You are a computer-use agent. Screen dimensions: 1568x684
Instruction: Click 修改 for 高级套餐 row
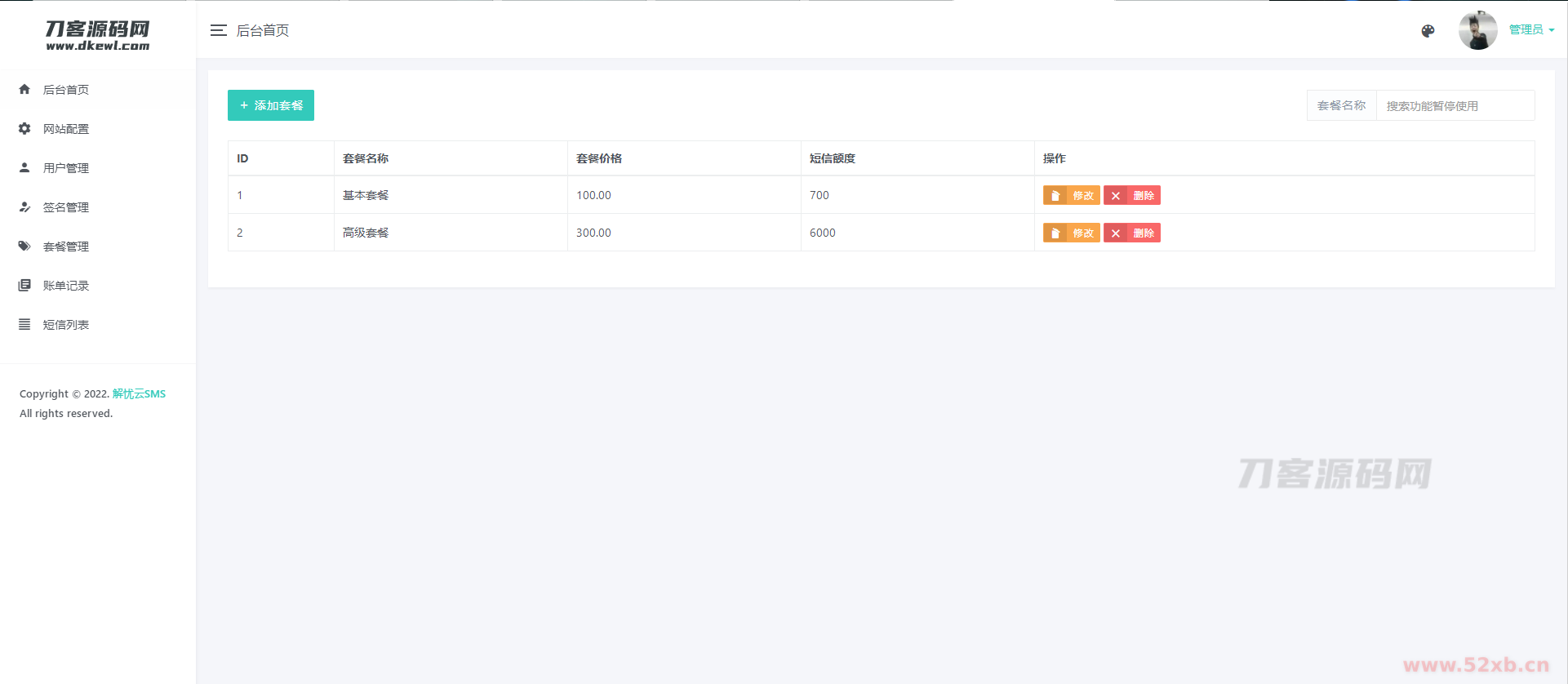[1072, 233]
